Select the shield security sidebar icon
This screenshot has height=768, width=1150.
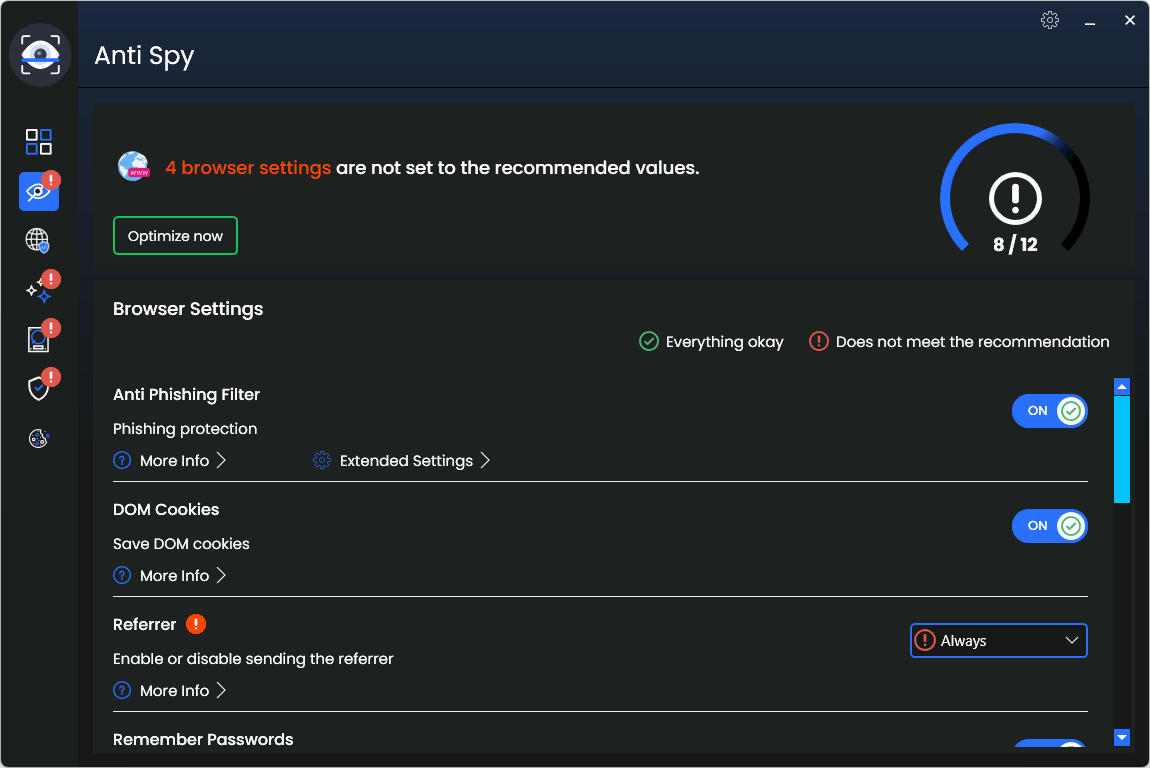coord(39,388)
